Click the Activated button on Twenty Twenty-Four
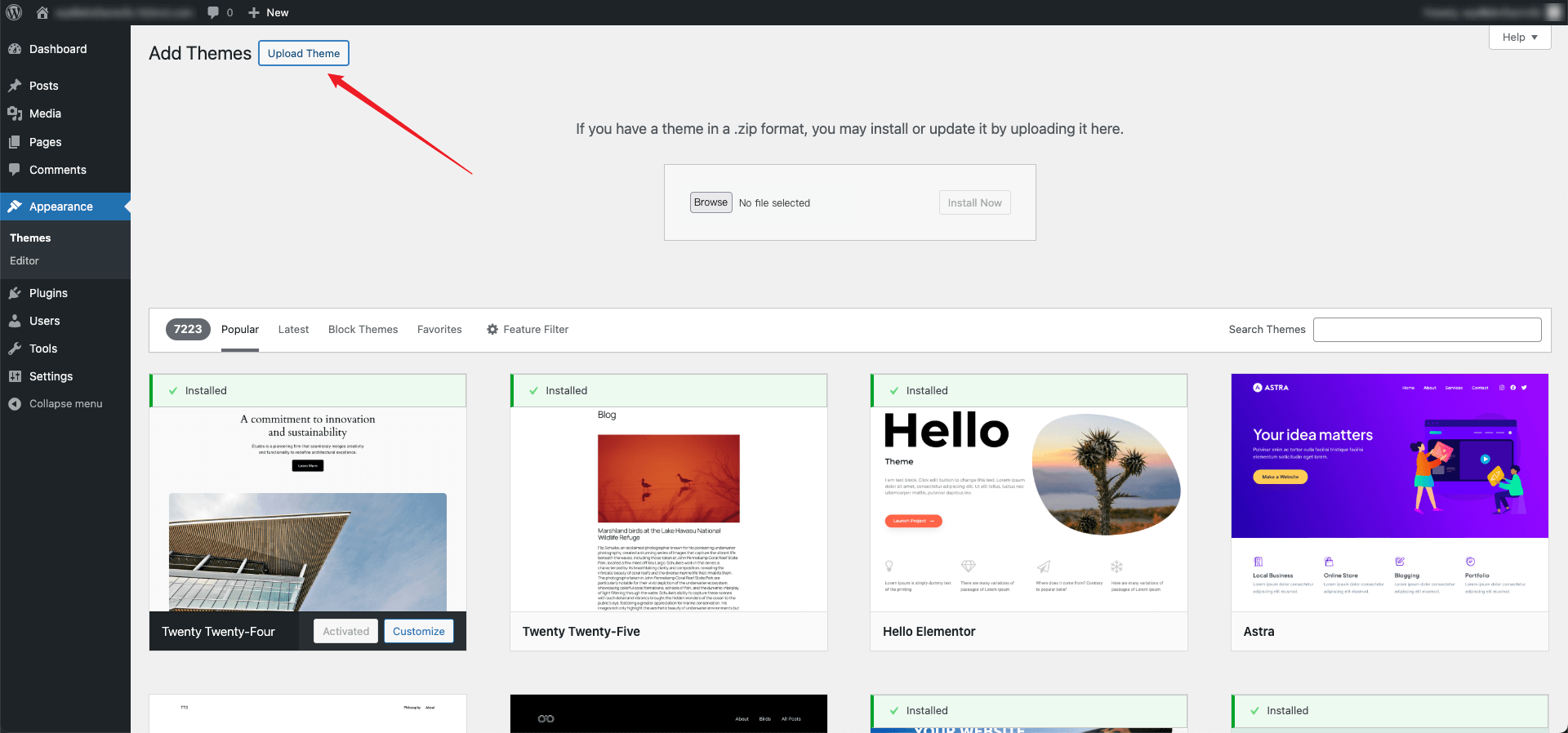Viewport: 1568px width, 733px height. point(345,631)
